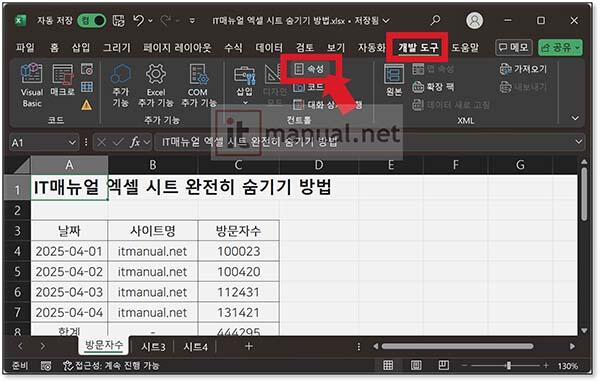Click the 130% zoom level

pos(568,366)
